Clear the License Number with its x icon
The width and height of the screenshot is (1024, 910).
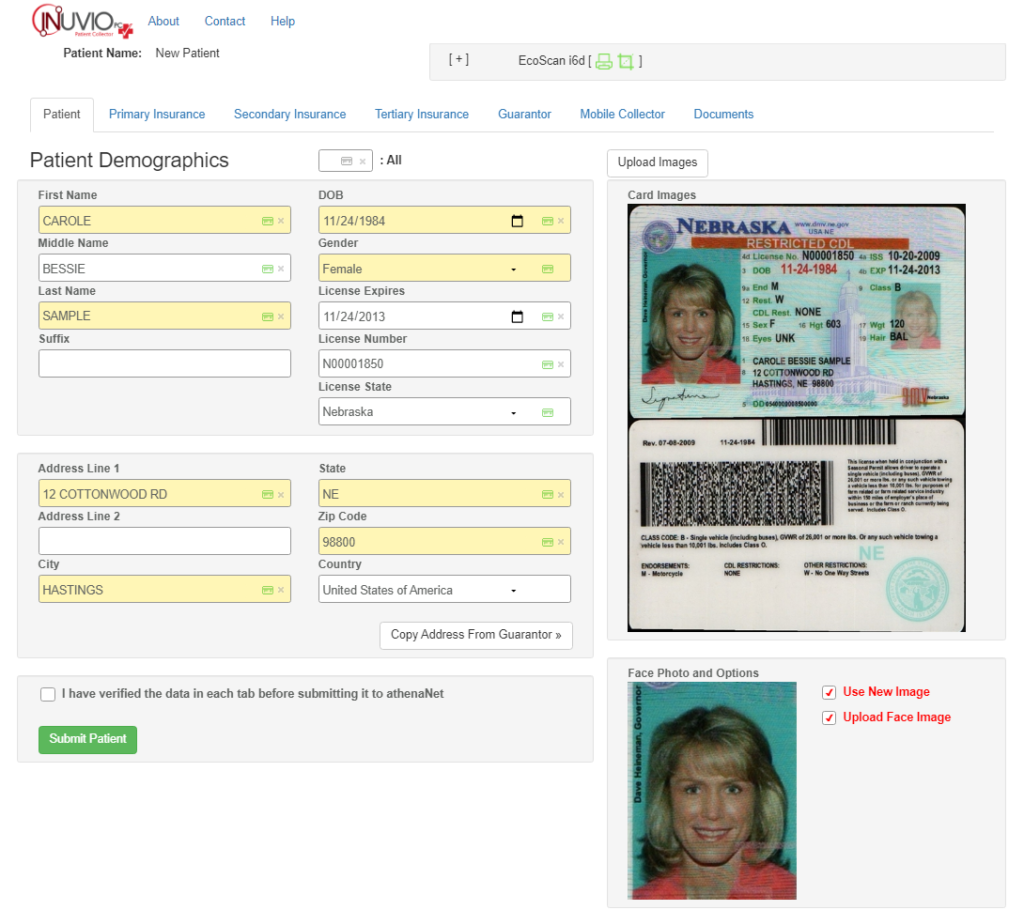click(x=561, y=363)
